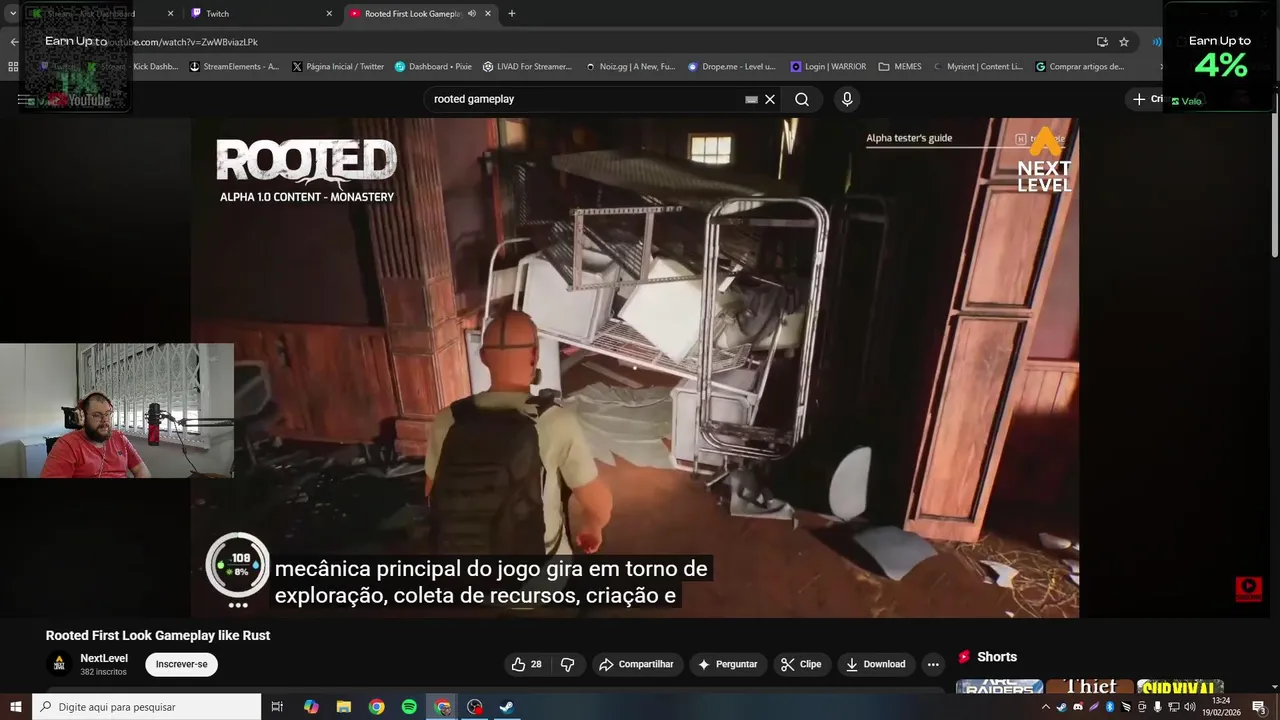This screenshot has width=1280, height=720.
Task: Close the Rooted First Look Gameplay tab
Action: (x=488, y=14)
